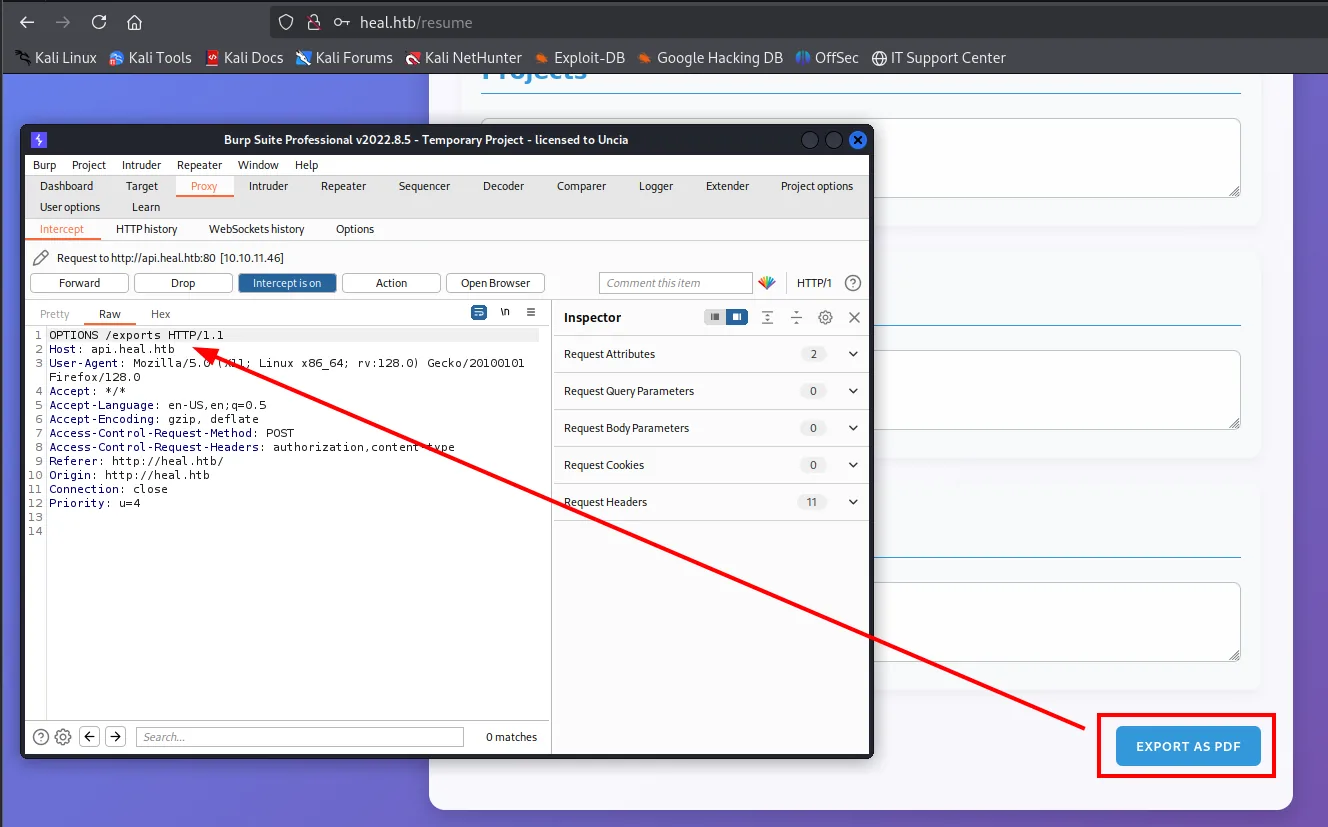Open Google Hacking DB bookmark
The image size is (1328, 827).
pos(710,58)
